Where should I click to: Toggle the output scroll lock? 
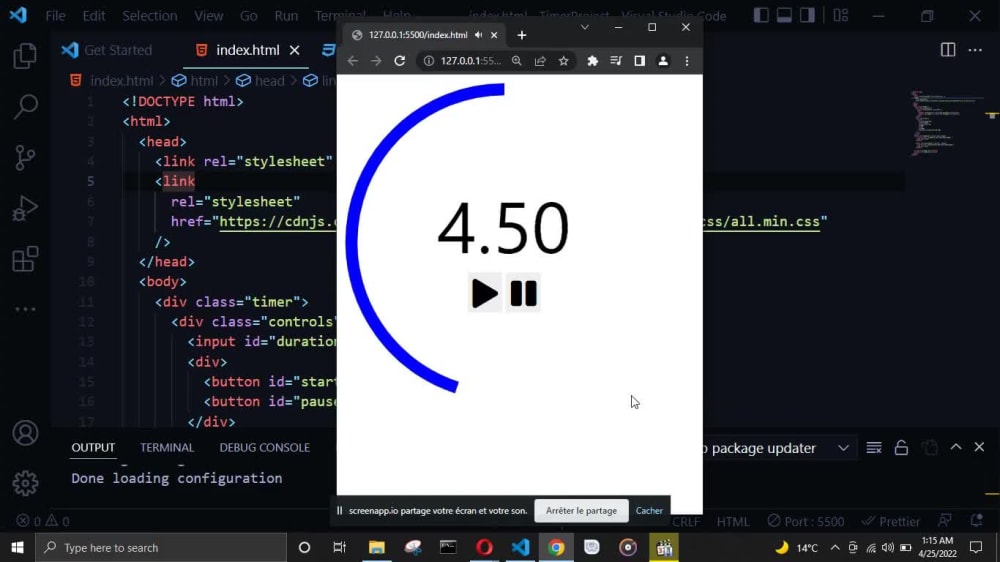point(901,448)
